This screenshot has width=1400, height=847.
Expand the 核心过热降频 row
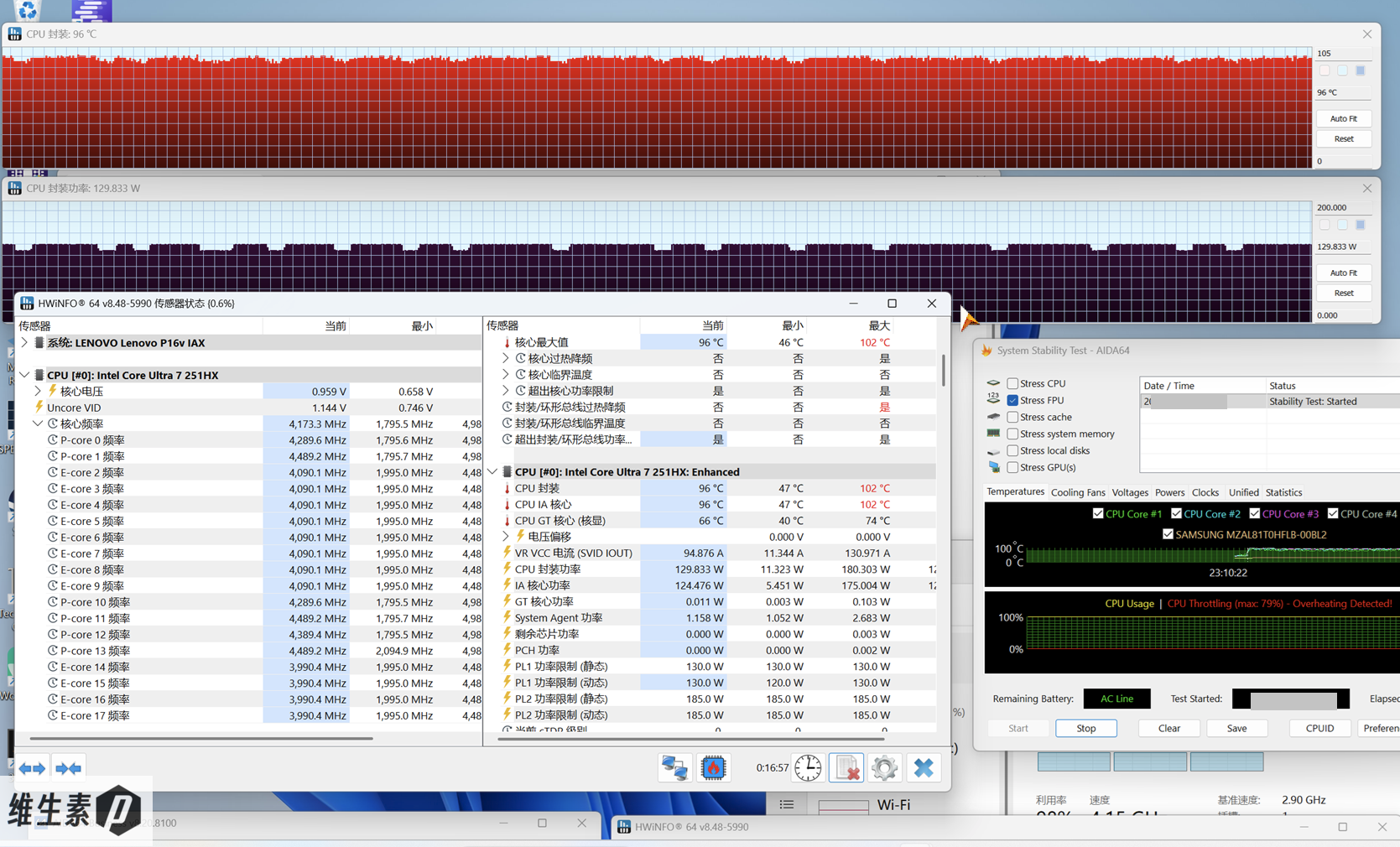click(x=506, y=358)
